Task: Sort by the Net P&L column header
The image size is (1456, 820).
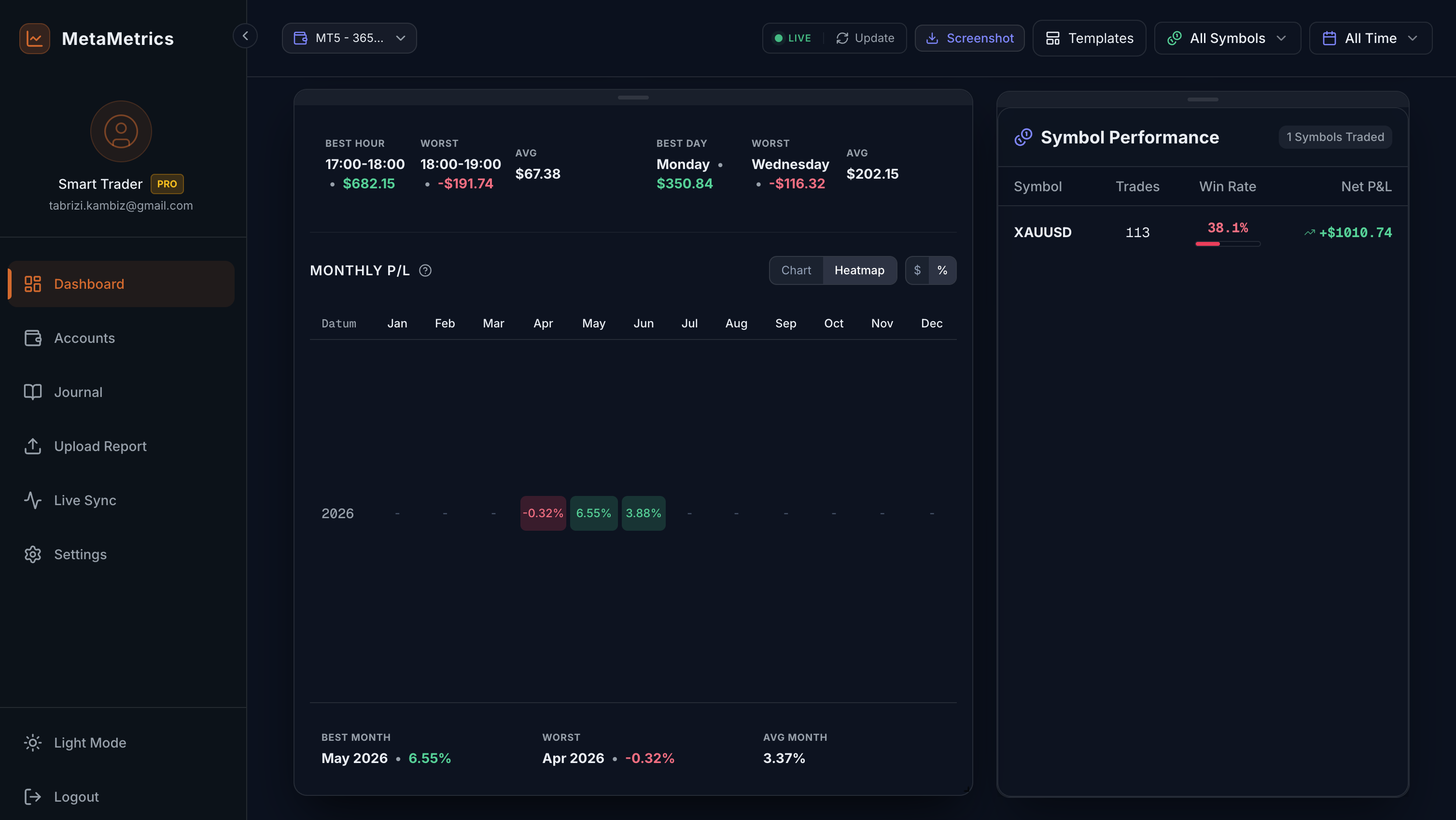Action: pos(1366,186)
